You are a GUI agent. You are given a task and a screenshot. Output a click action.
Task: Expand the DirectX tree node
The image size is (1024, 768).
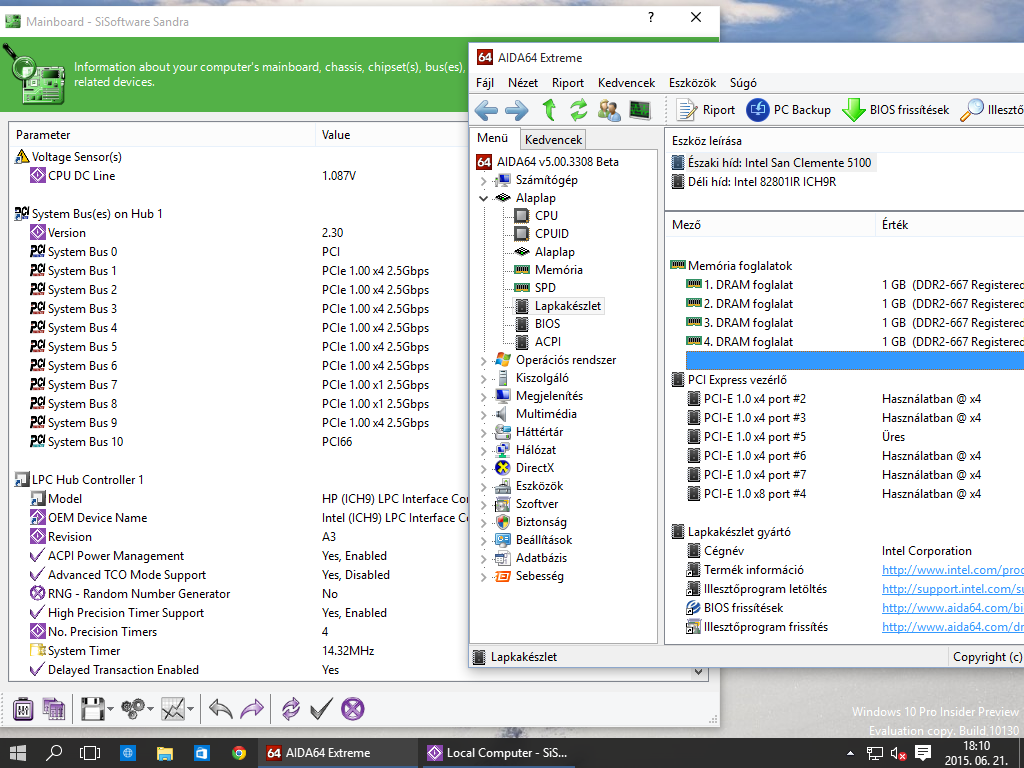484,469
